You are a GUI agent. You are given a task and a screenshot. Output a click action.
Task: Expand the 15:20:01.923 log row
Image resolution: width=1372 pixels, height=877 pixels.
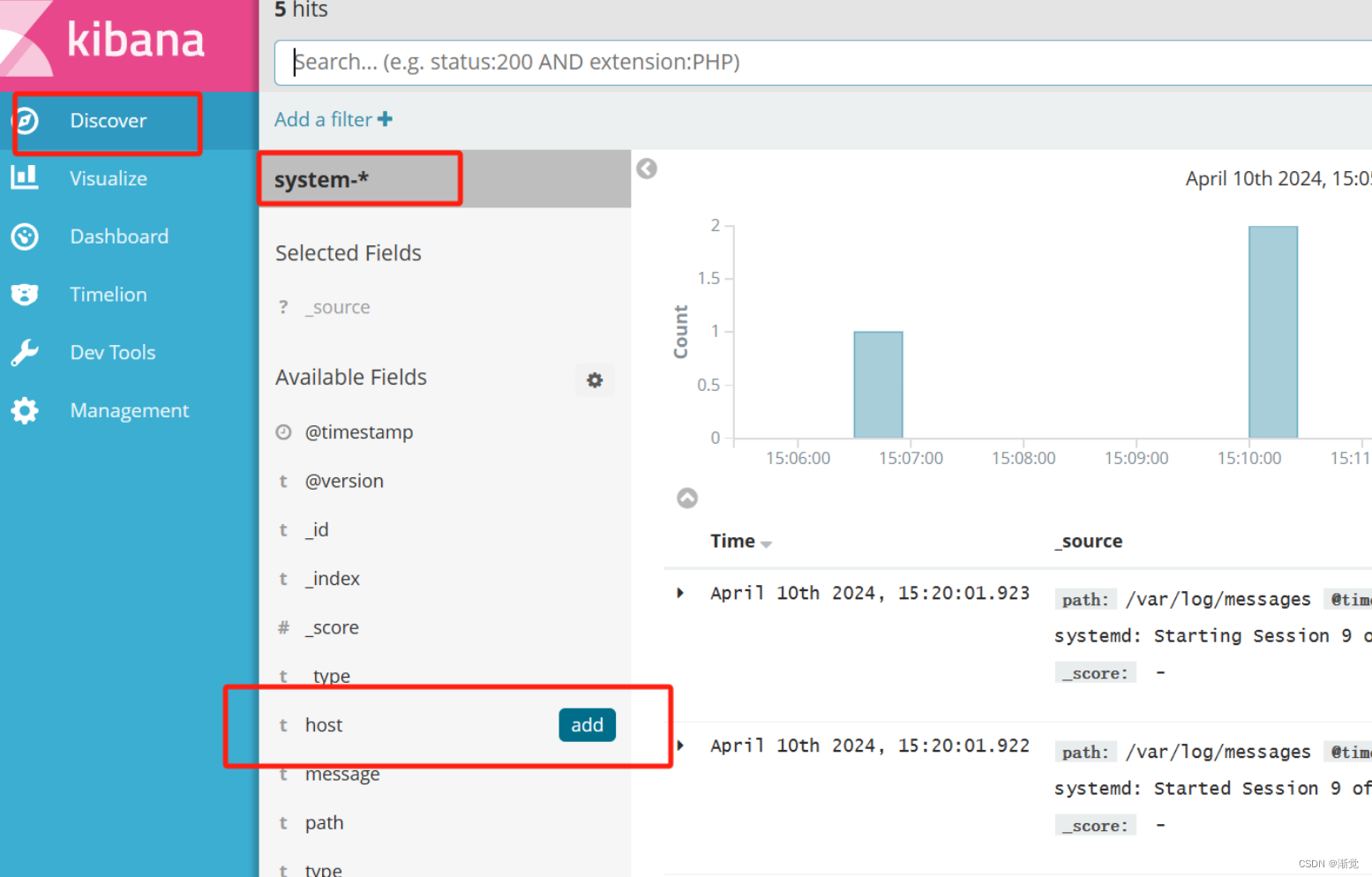tap(680, 593)
